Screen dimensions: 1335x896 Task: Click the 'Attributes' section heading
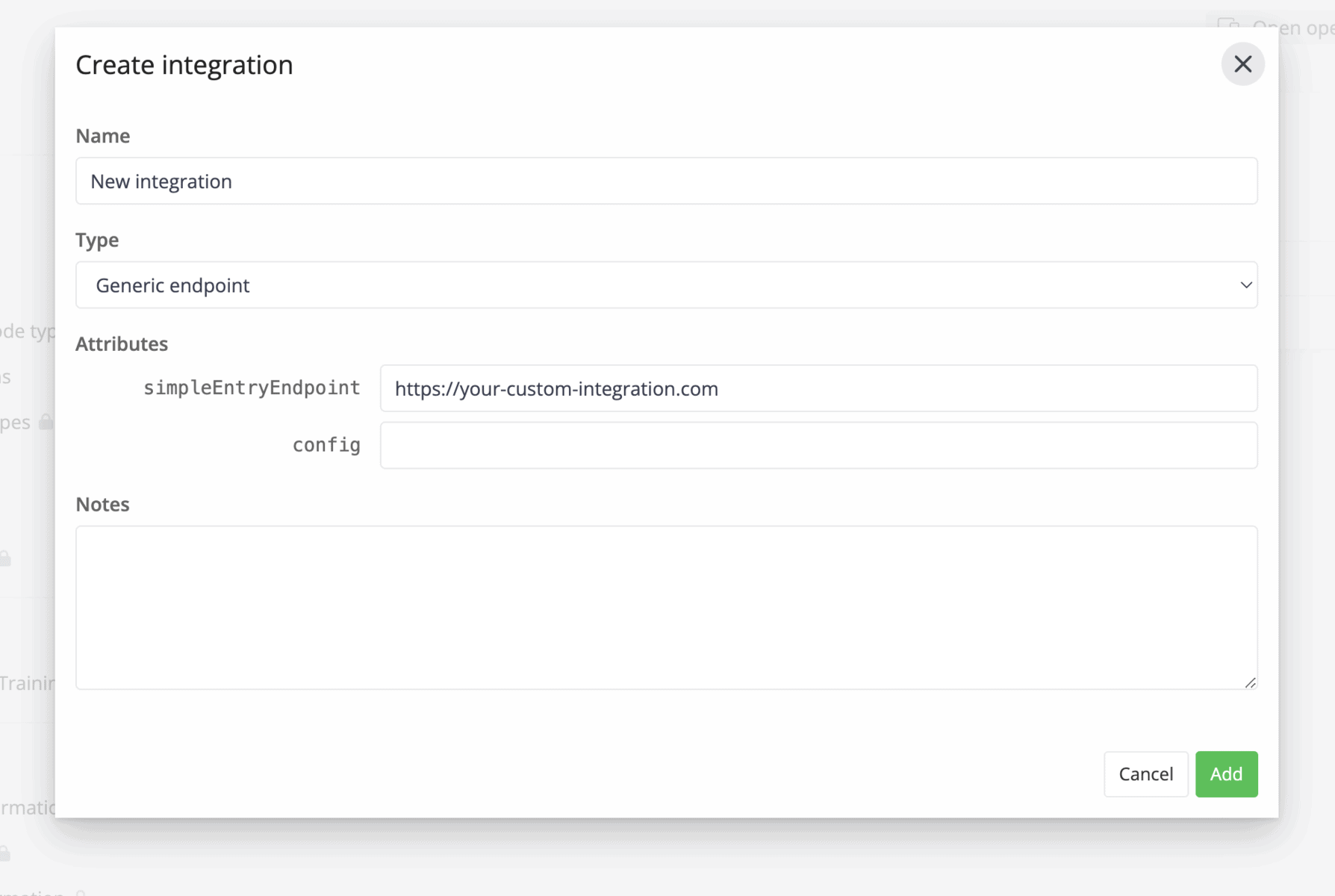coord(122,344)
